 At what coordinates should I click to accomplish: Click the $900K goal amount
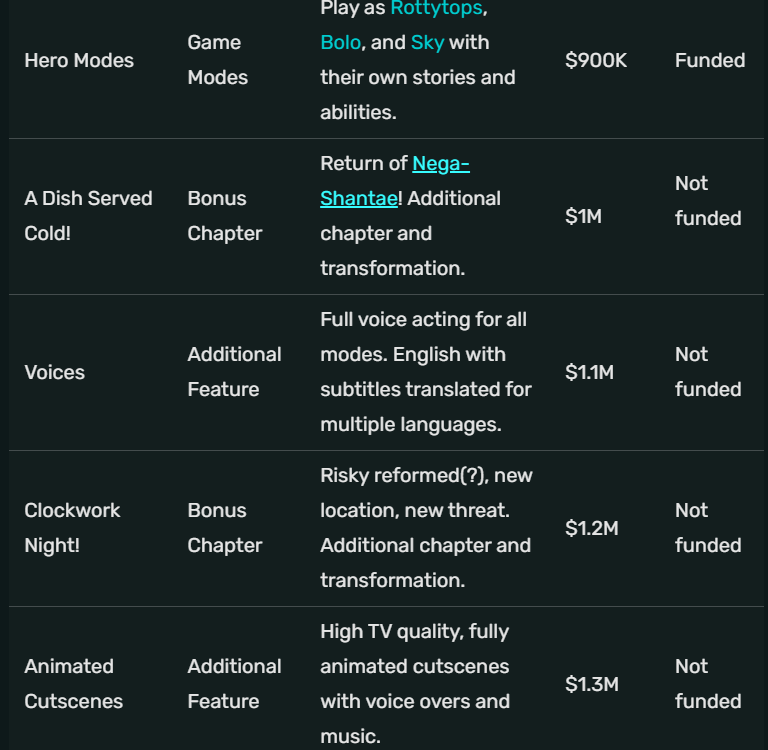pos(596,60)
